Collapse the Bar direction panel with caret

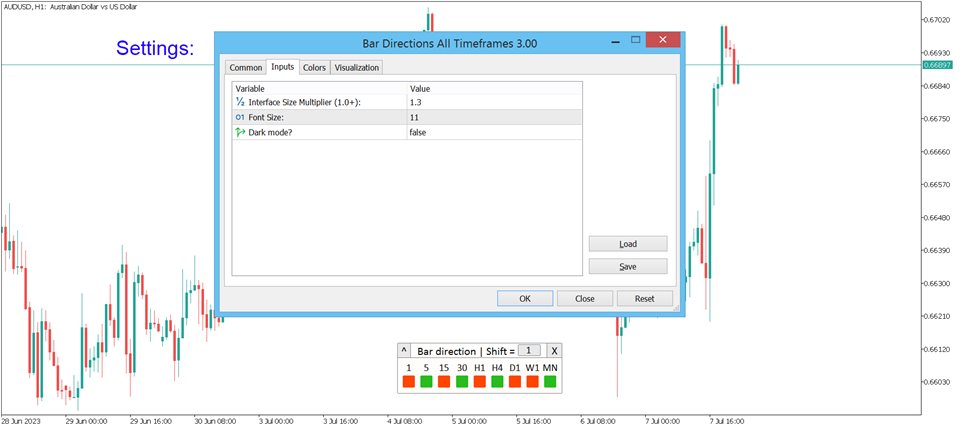click(x=404, y=351)
